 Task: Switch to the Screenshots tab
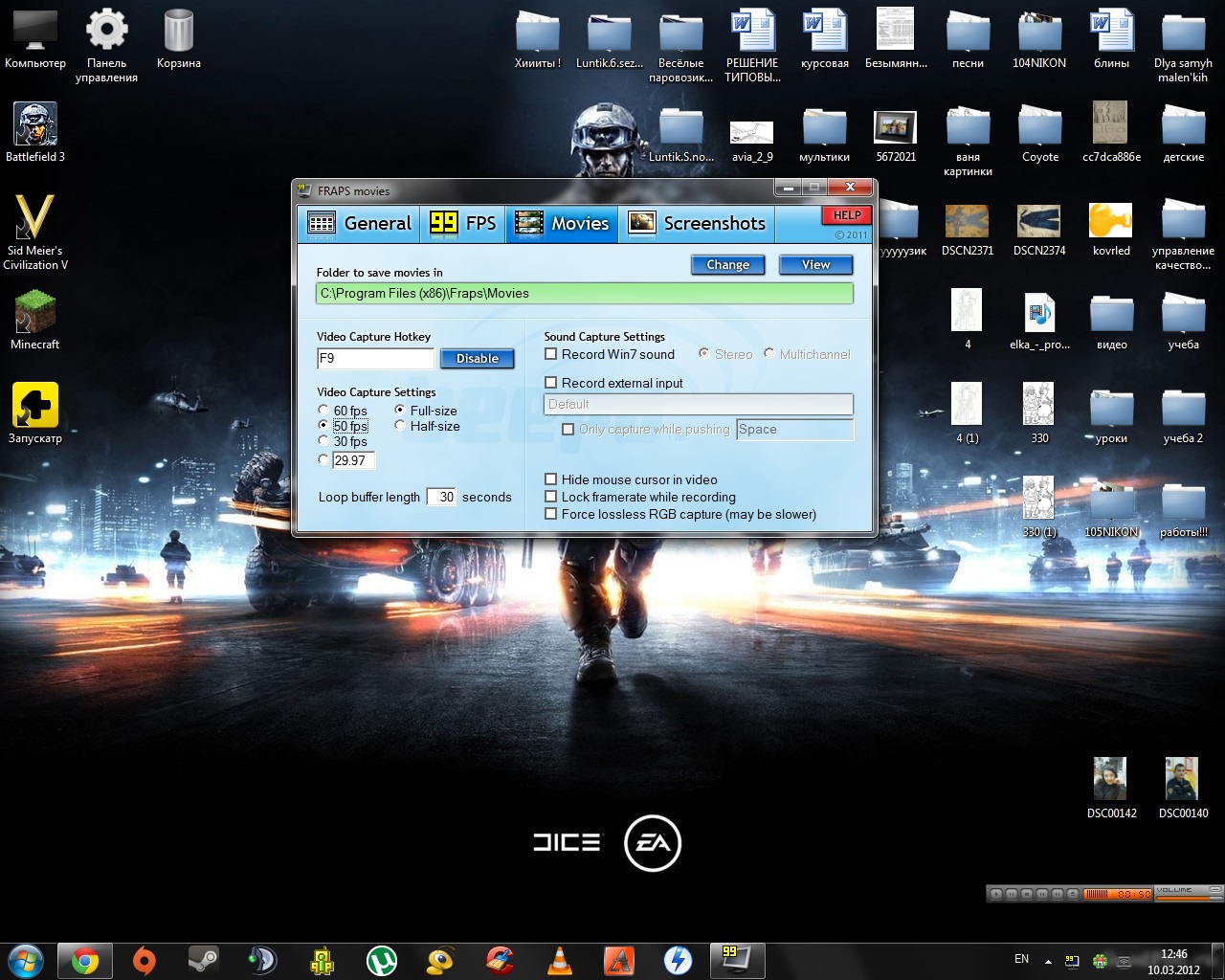697,223
